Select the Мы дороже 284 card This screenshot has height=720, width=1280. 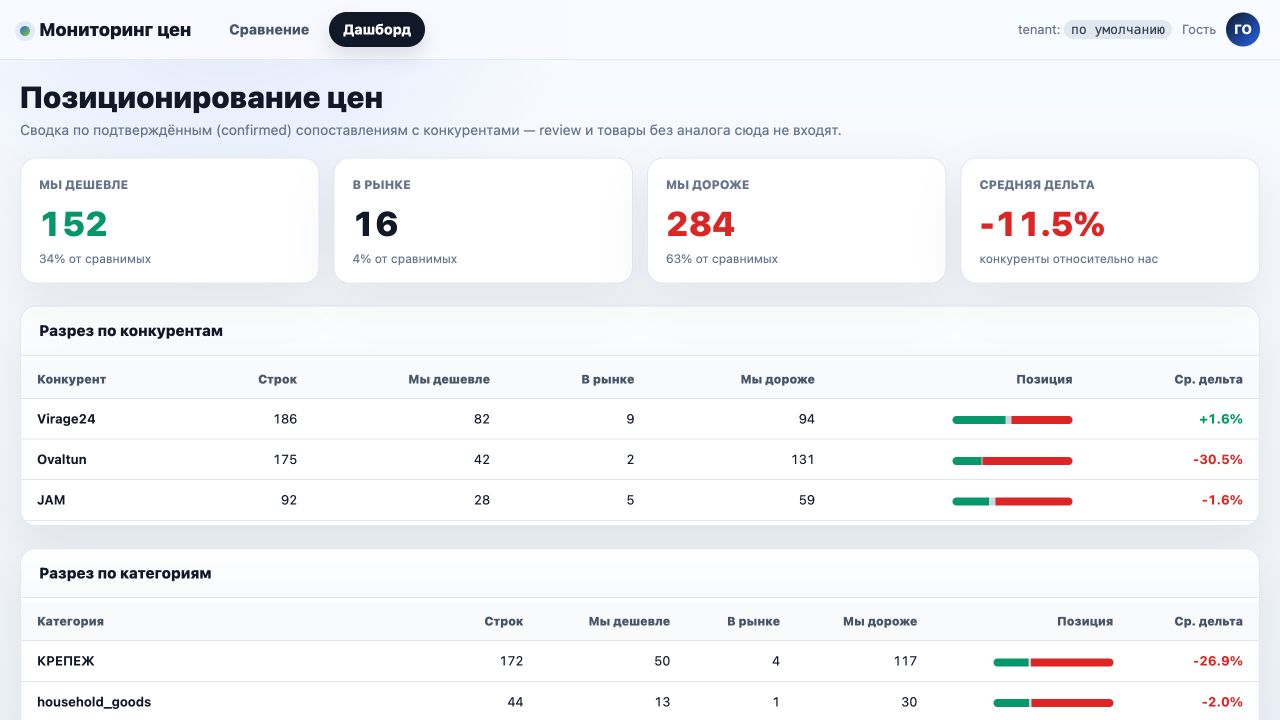click(797, 220)
